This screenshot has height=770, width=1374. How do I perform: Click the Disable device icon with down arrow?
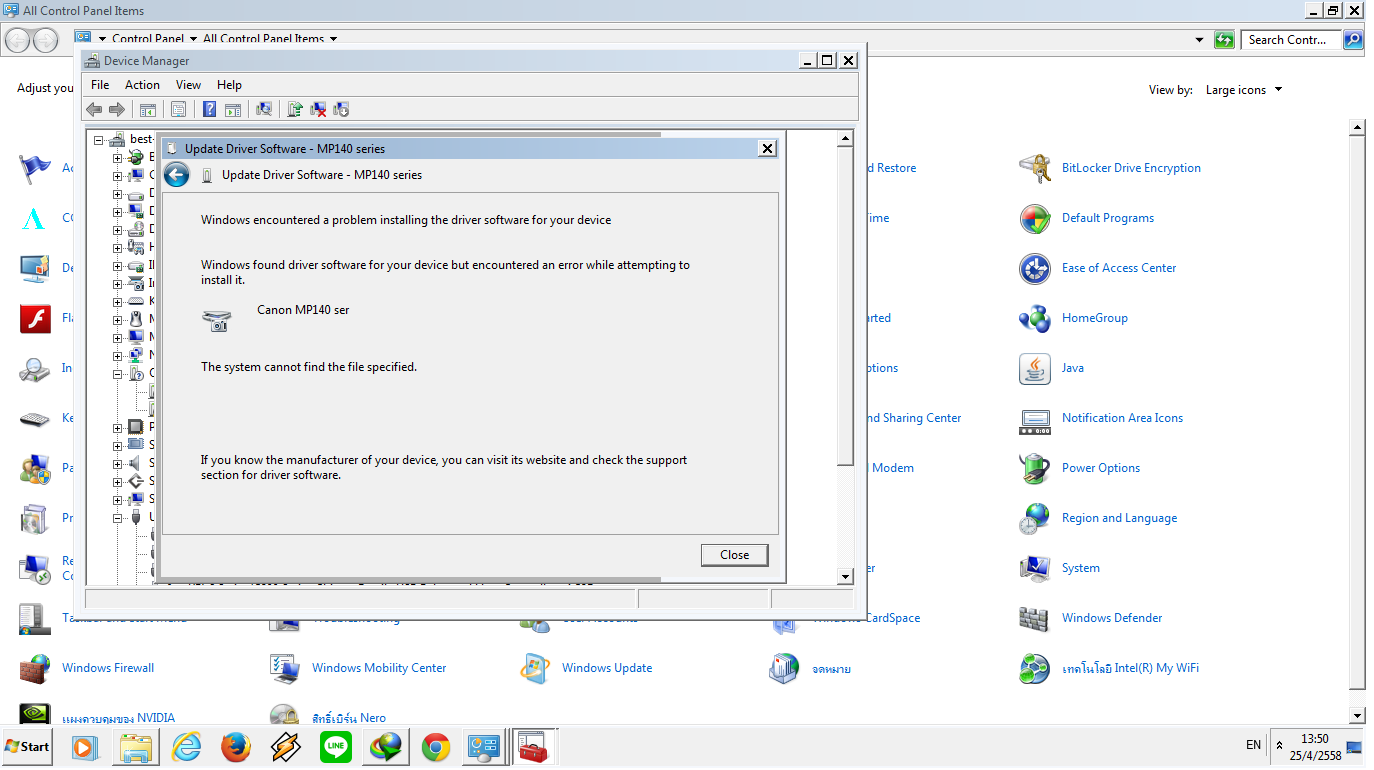click(x=341, y=109)
